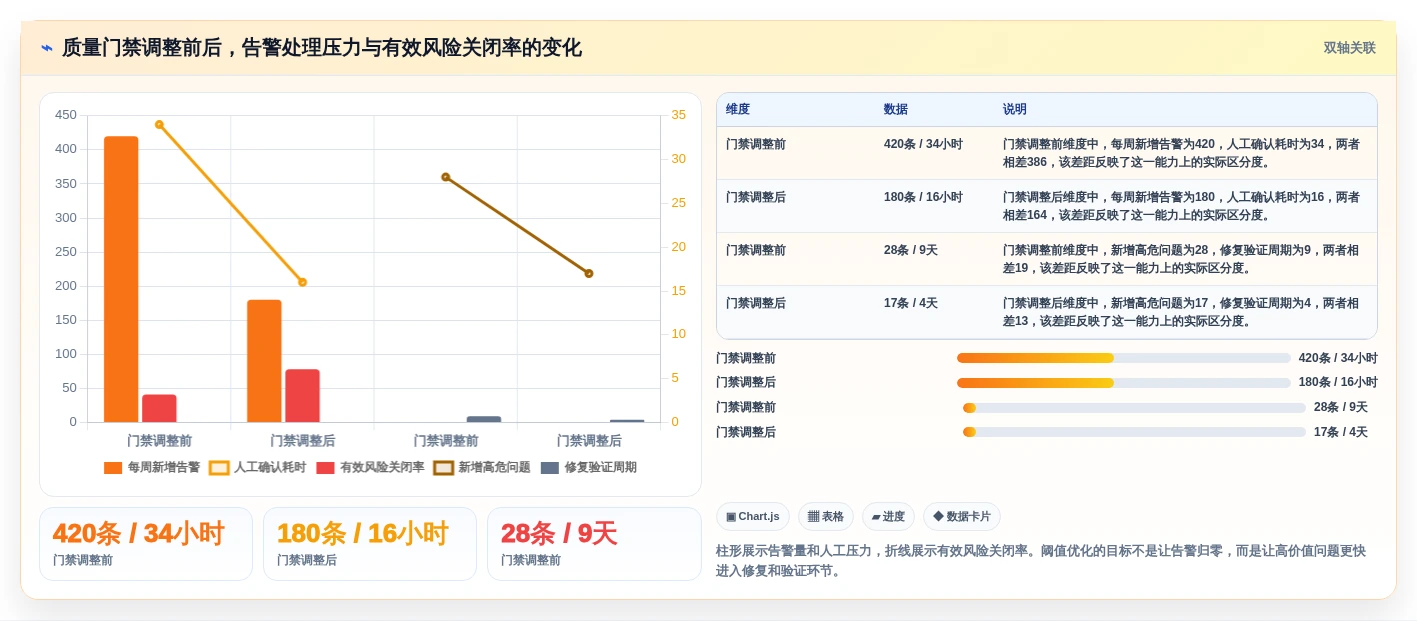Toggle the 人工确认耗时 legend item

click(x=258, y=467)
